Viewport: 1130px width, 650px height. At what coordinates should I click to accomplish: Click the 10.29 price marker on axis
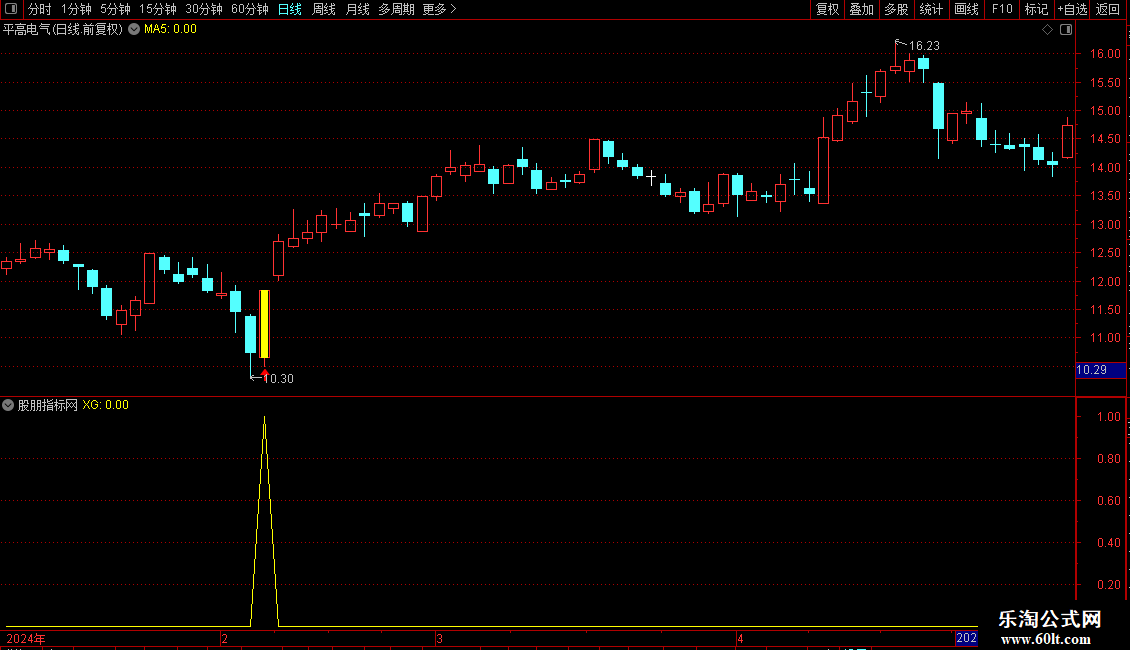1100,370
